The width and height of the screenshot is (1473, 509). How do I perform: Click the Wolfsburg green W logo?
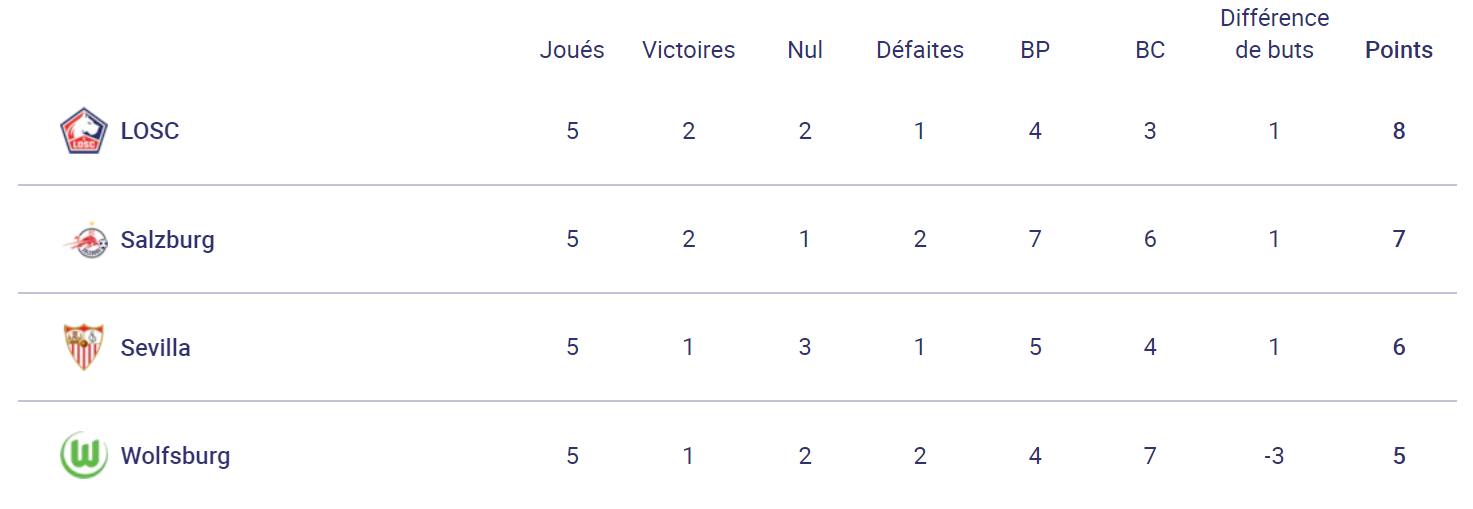(84, 456)
